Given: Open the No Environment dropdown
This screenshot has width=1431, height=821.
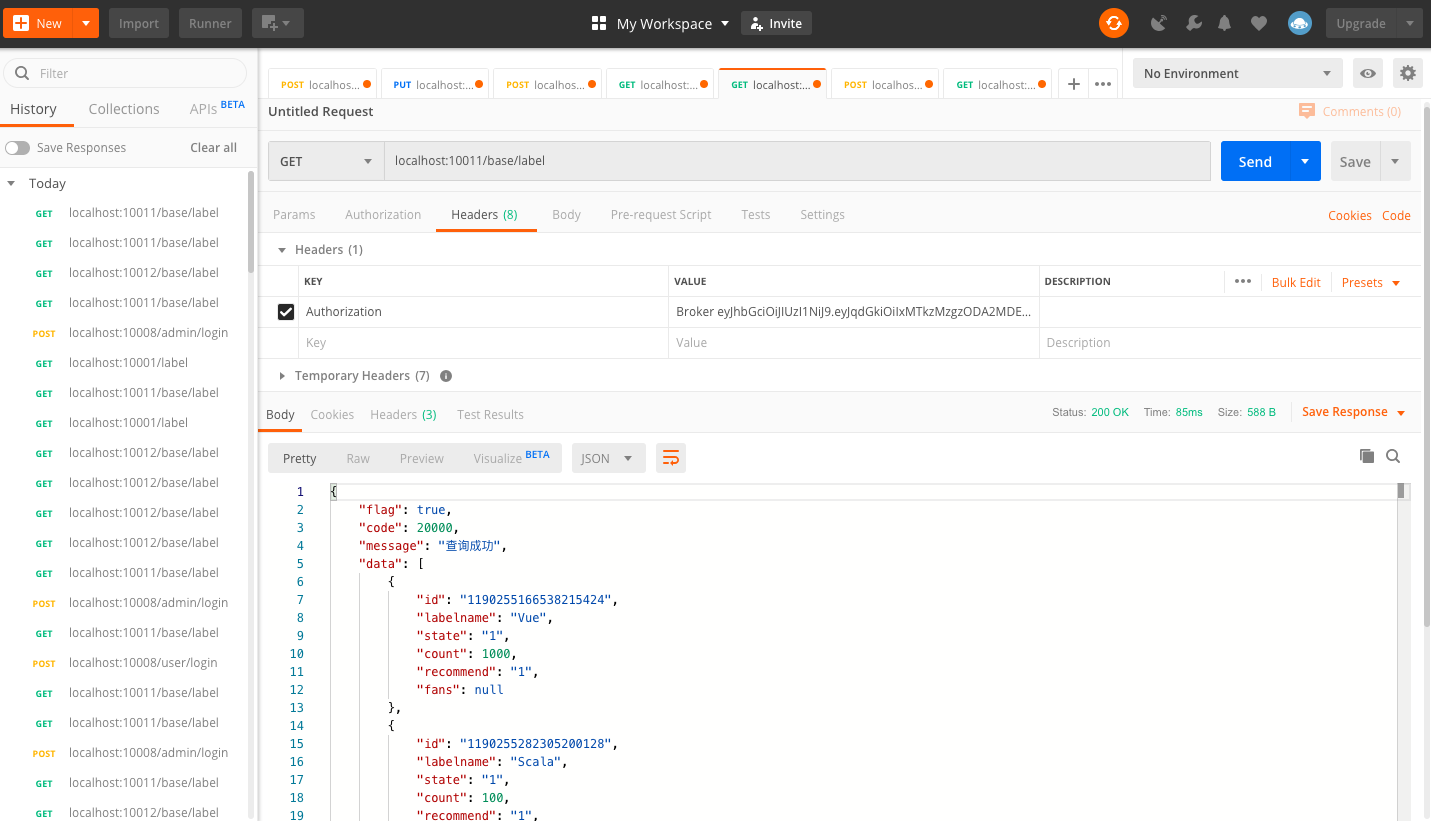Looking at the screenshot, I should click(x=1238, y=73).
